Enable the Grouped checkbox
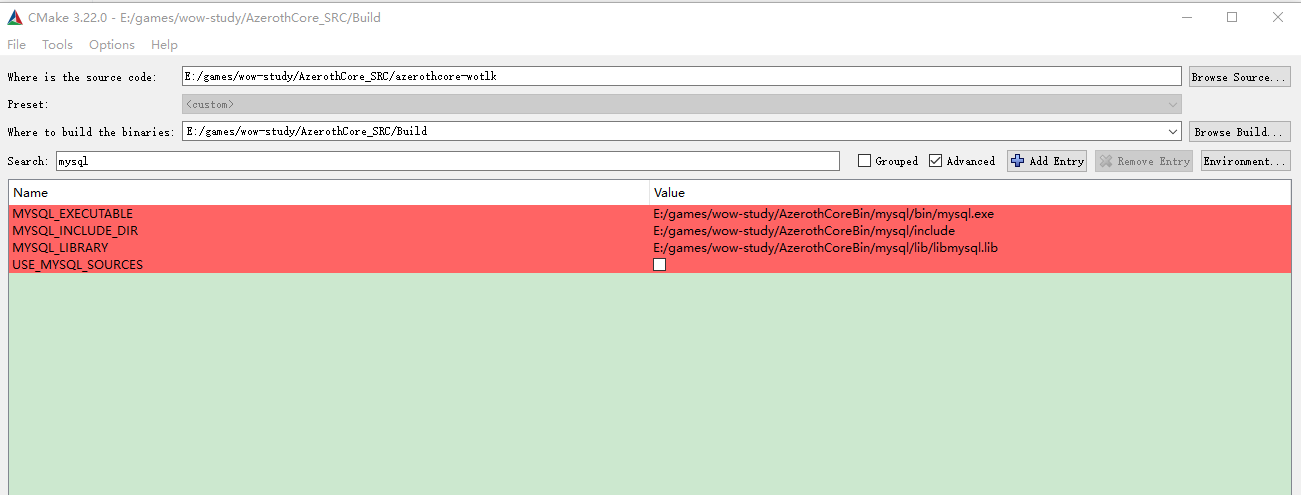 pos(865,161)
